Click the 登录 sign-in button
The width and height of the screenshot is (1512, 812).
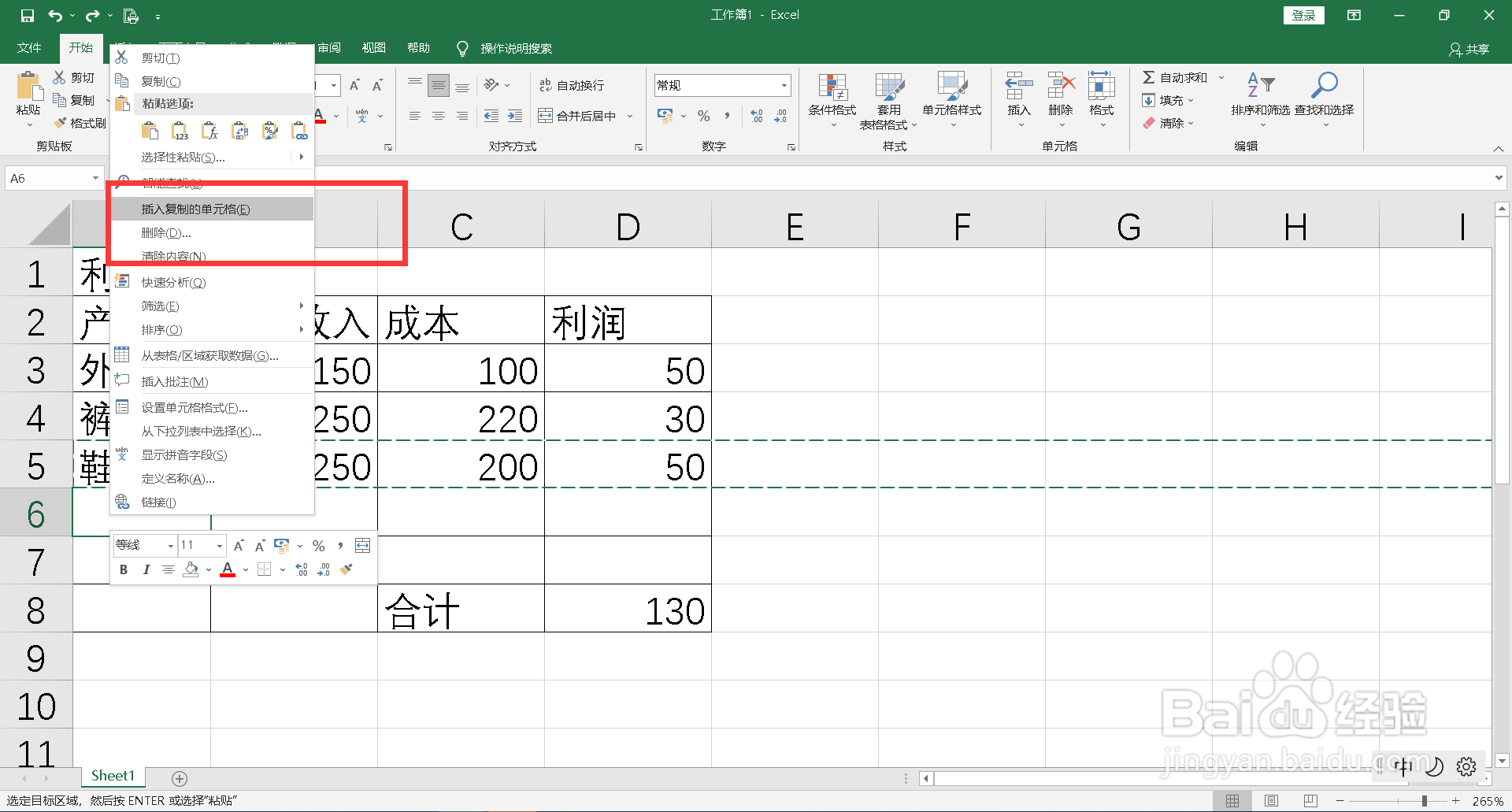1303,15
